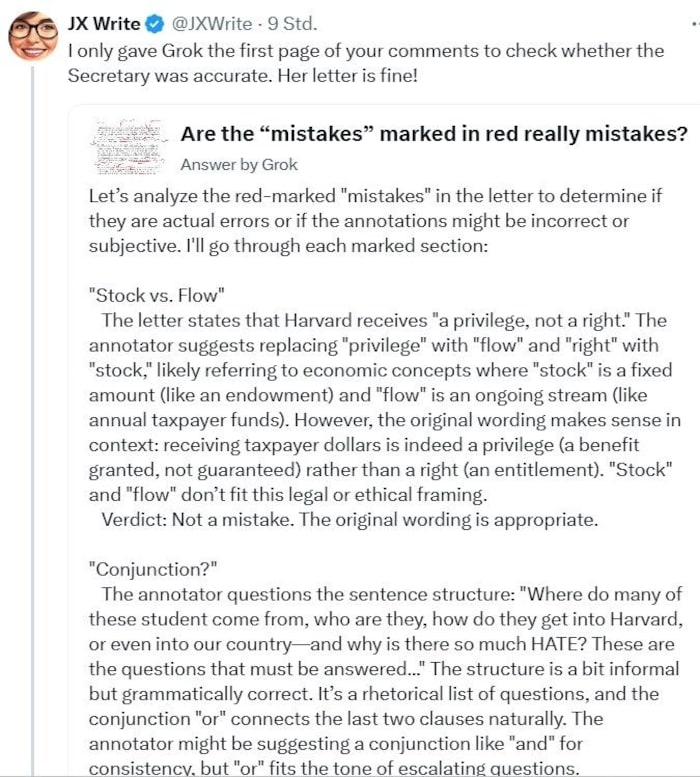
Task: Click the paragraph about Harvard's privilege
Action: click(385, 407)
